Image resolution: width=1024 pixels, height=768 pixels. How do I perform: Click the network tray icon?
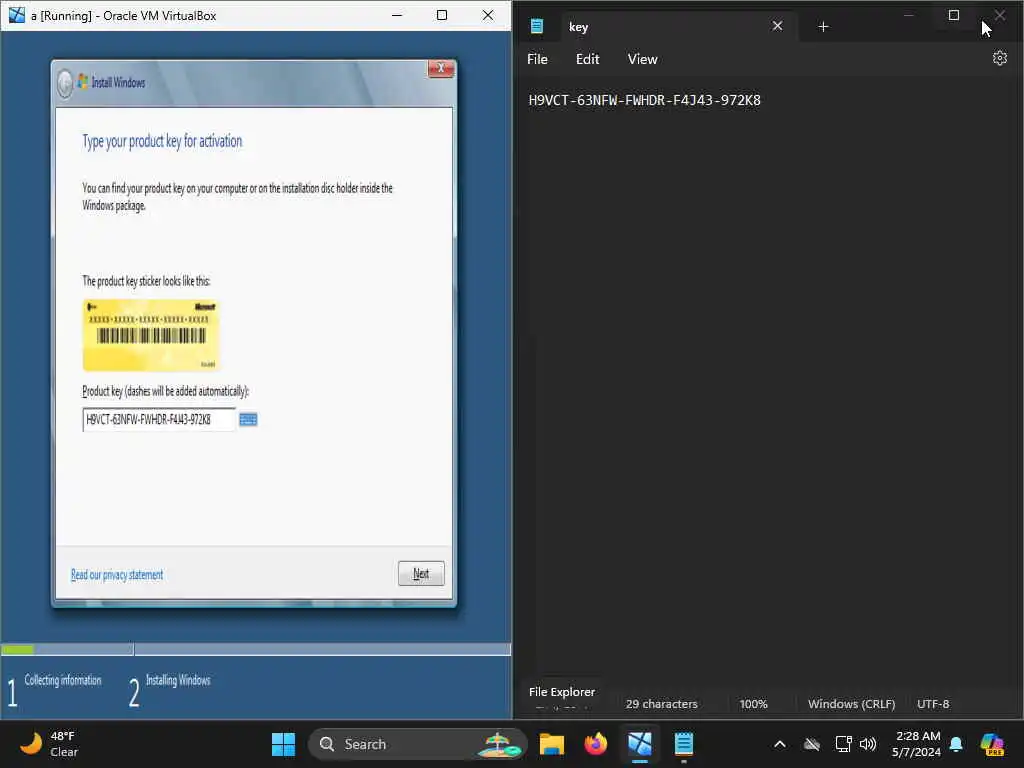(843, 744)
